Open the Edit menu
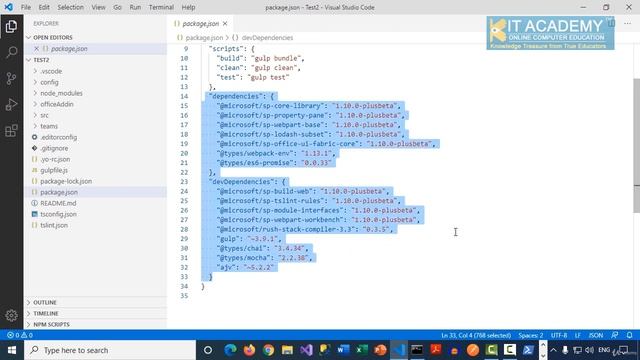640x360 pixels. coord(44,7)
